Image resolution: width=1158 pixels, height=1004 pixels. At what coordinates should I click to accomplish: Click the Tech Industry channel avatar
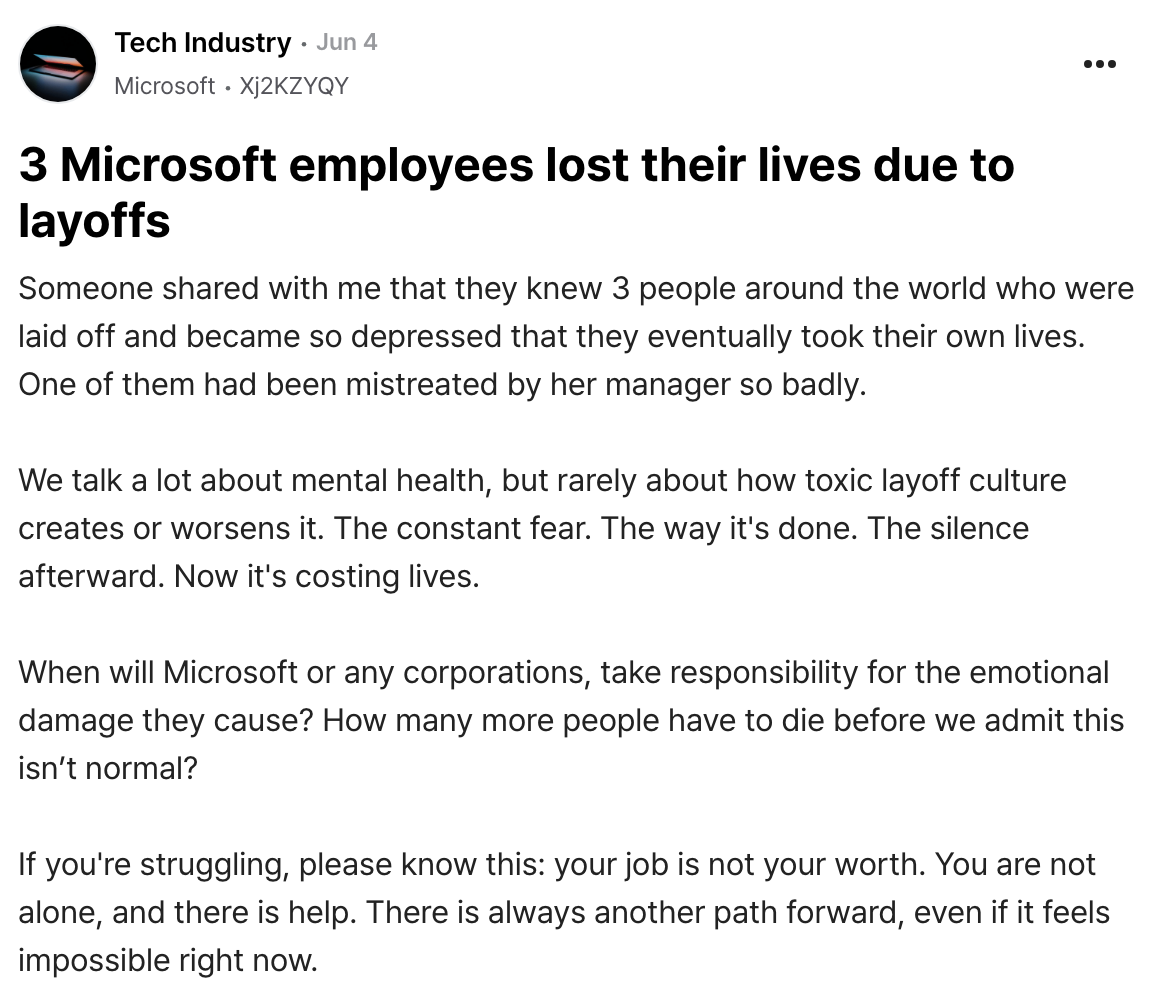tap(58, 64)
